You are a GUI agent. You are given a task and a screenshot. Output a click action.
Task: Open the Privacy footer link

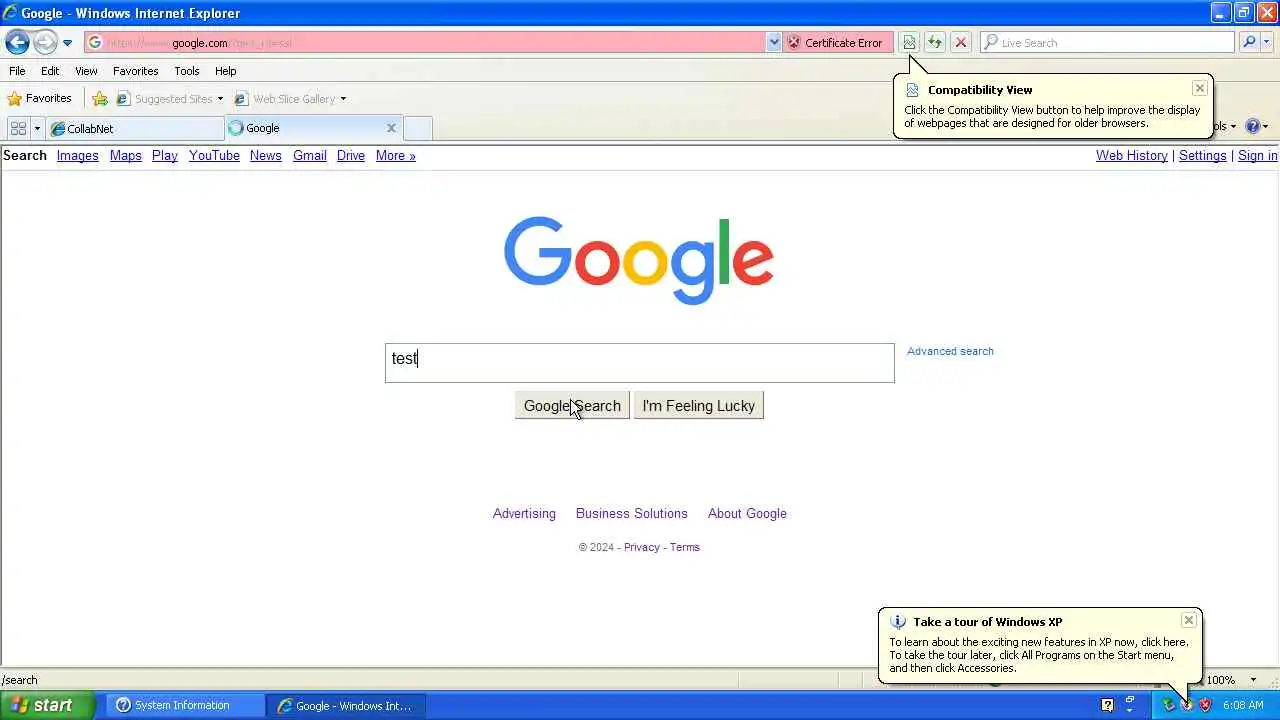pyautogui.click(x=641, y=547)
